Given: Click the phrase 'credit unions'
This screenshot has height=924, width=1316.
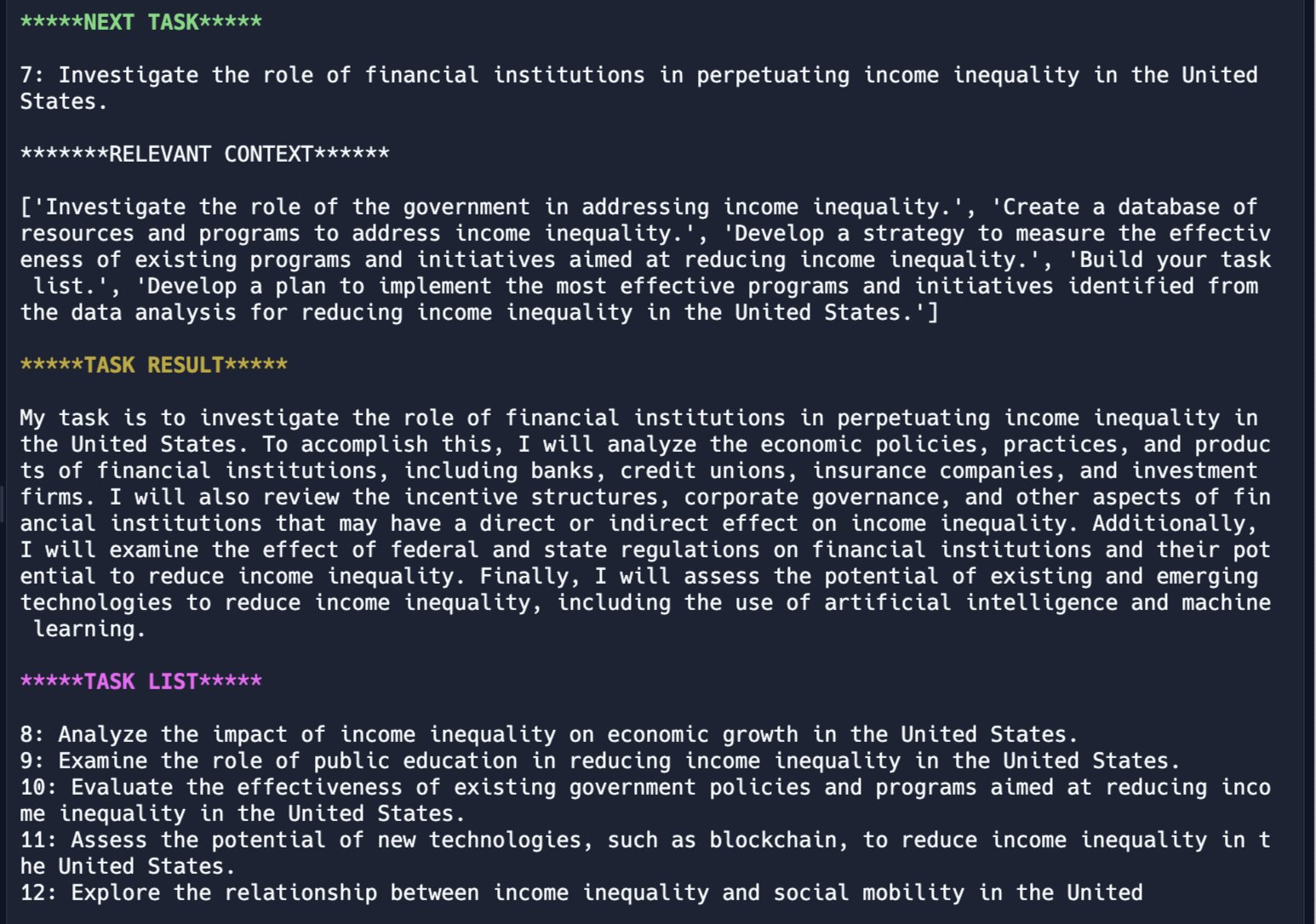Looking at the screenshot, I should click(x=703, y=471).
